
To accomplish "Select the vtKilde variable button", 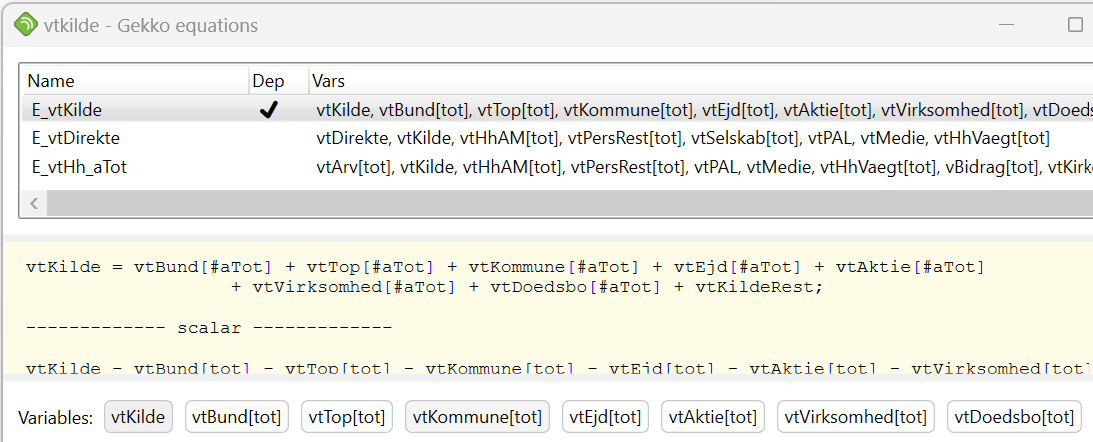I will point(139,416).
